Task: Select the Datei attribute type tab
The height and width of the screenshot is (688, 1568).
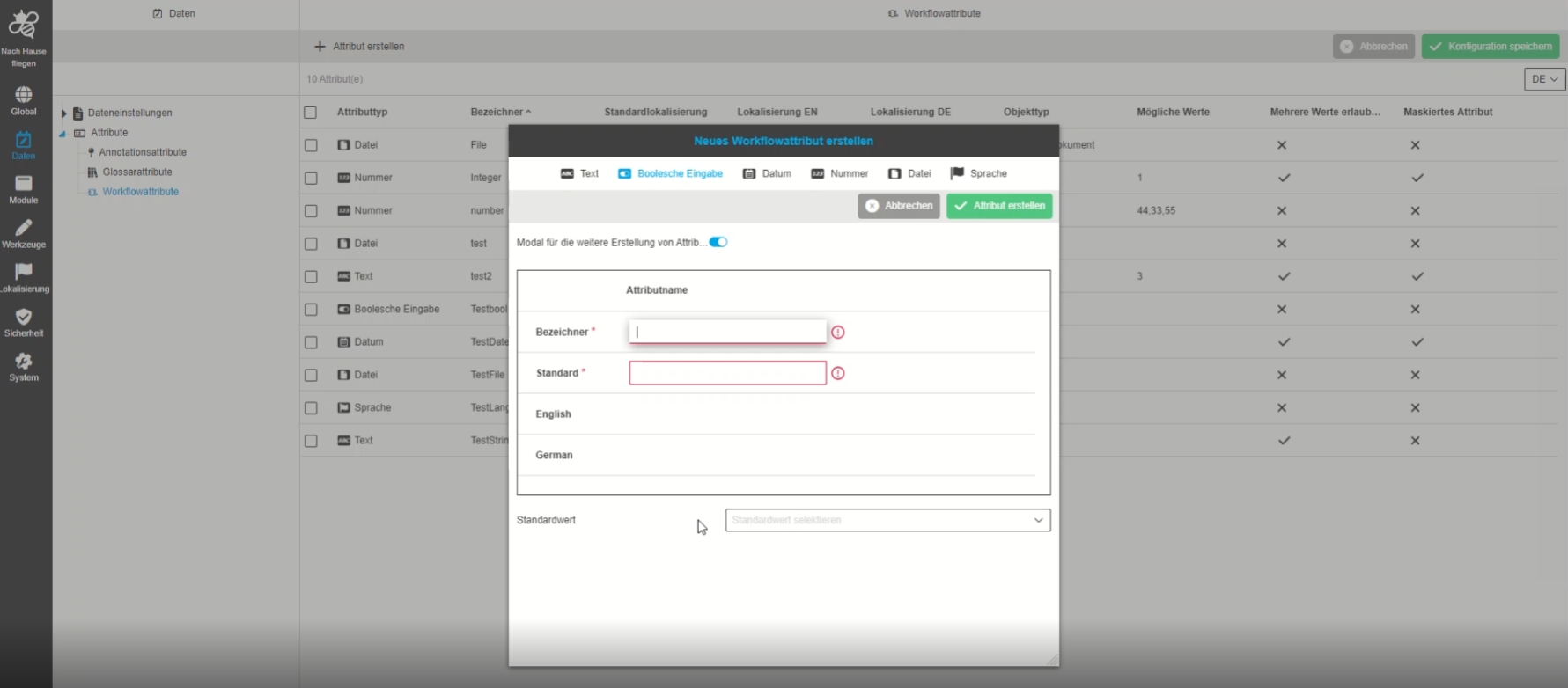Action: 909,174
